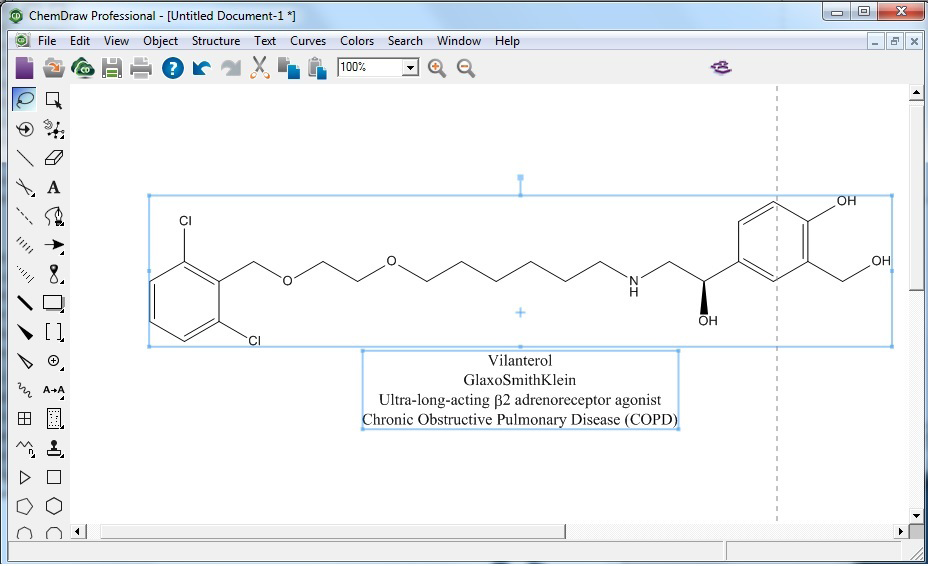The width and height of the screenshot is (928, 566).
Task: Select the Marquee selection tool
Action: [54, 99]
